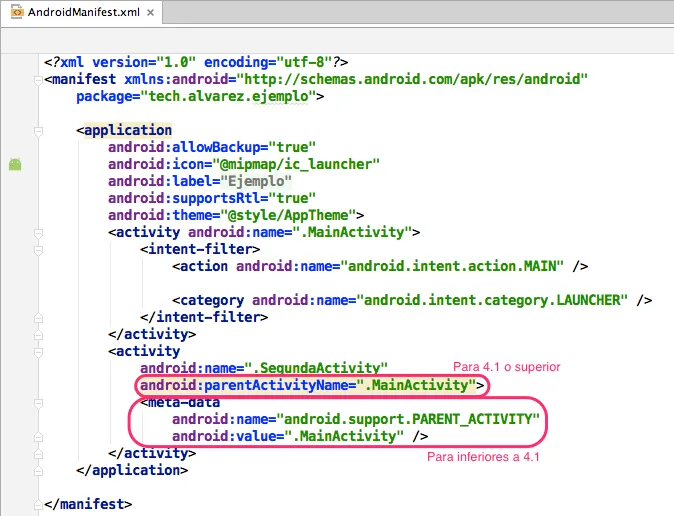
Task: Click fold marker at first closing activity tag
Action: [38, 335]
